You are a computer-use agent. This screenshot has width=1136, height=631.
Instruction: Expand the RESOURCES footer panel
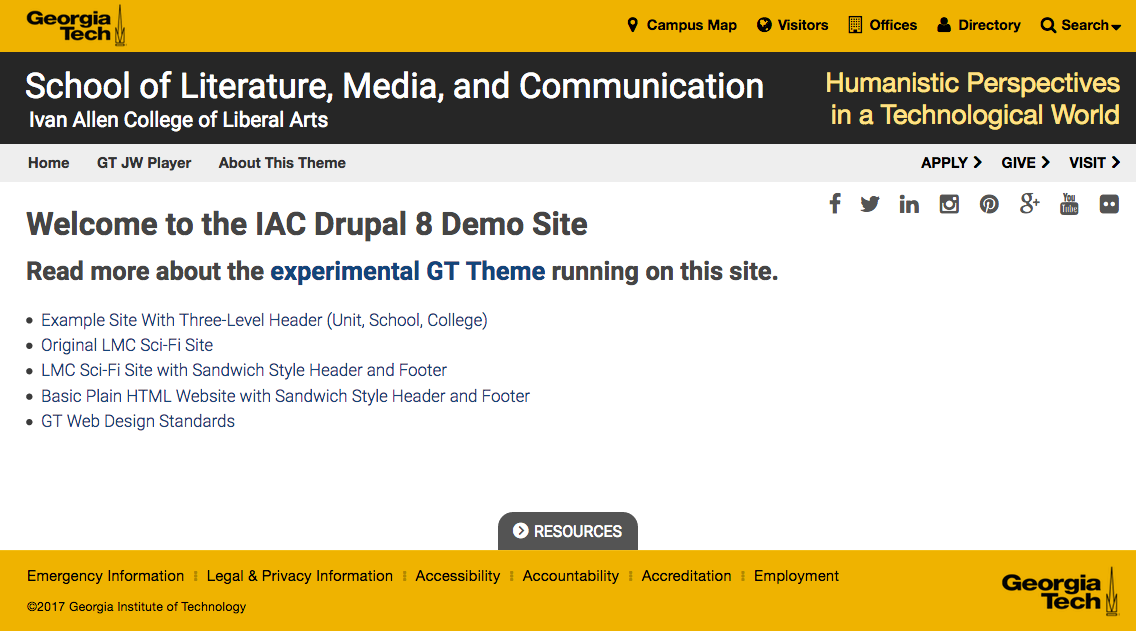click(x=567, y=531)
